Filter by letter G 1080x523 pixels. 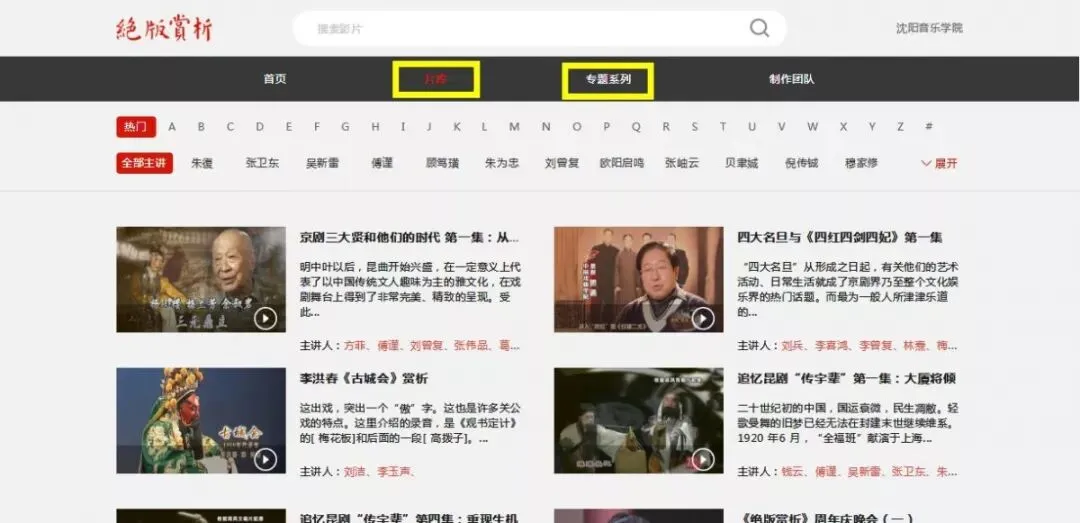coord(345,127)
